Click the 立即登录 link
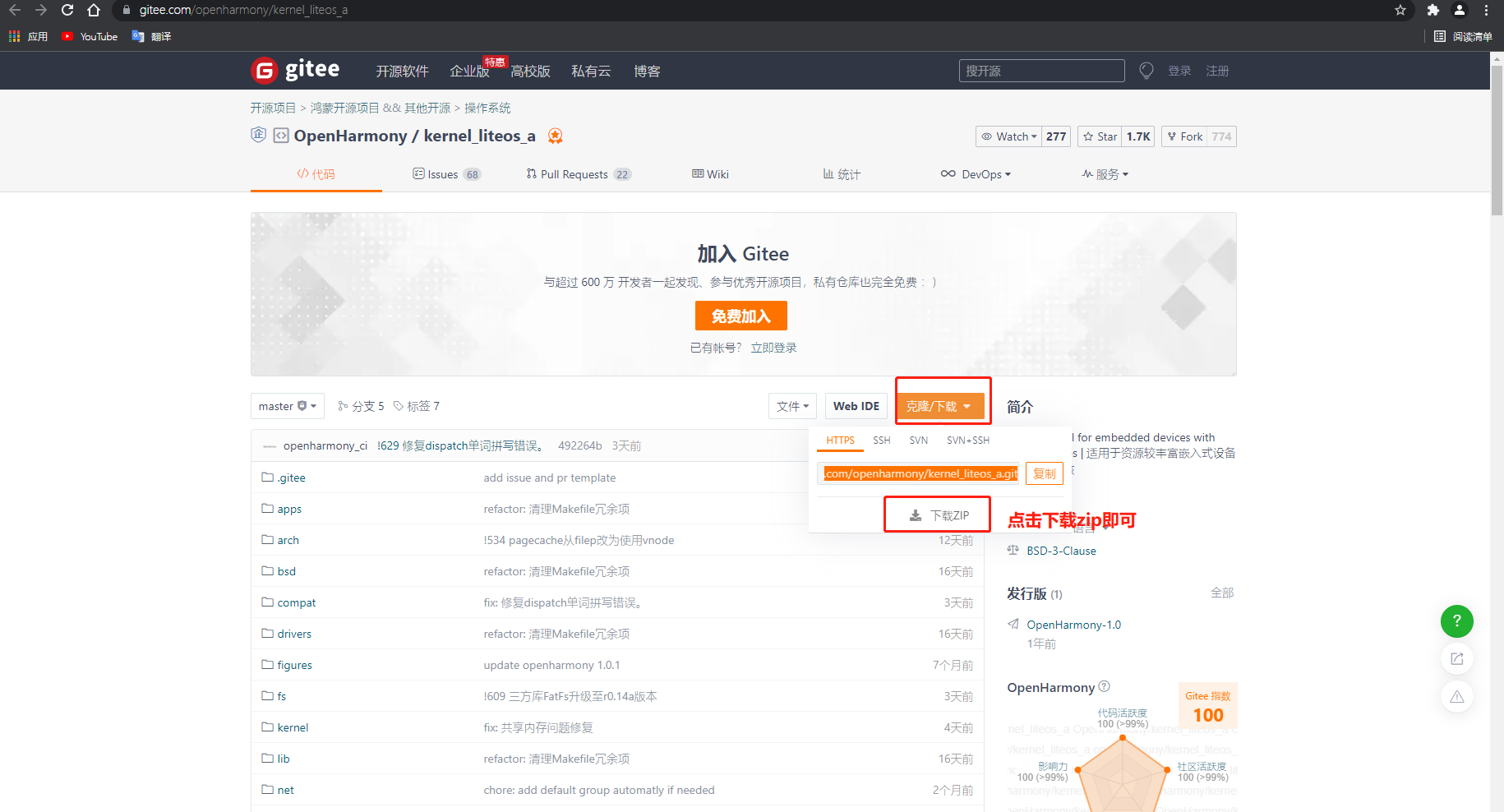This screenshot has height=812, width=1504. coord(774,348)
